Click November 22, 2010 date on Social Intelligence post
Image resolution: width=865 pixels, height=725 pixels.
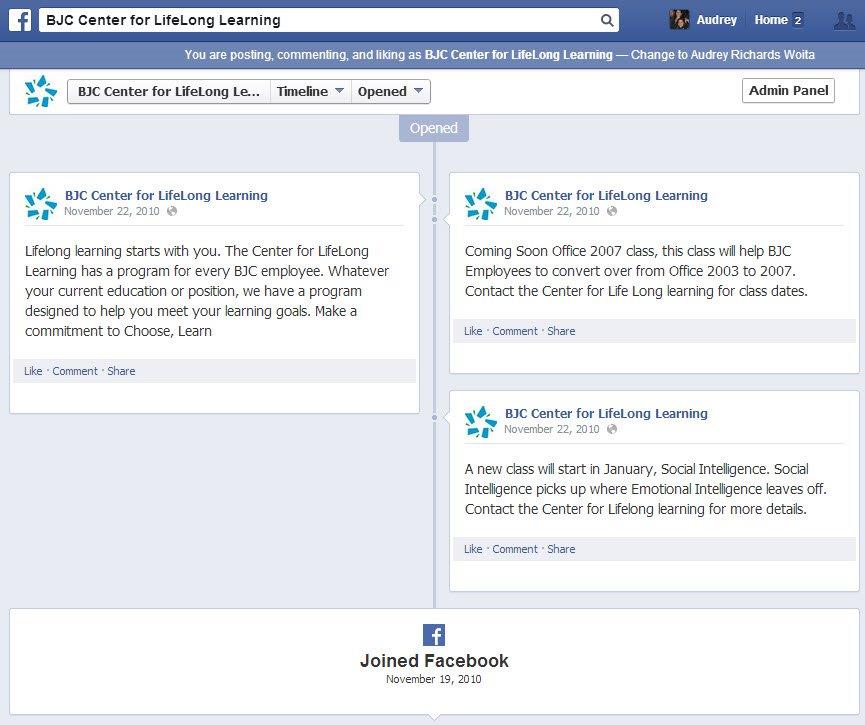551,429
